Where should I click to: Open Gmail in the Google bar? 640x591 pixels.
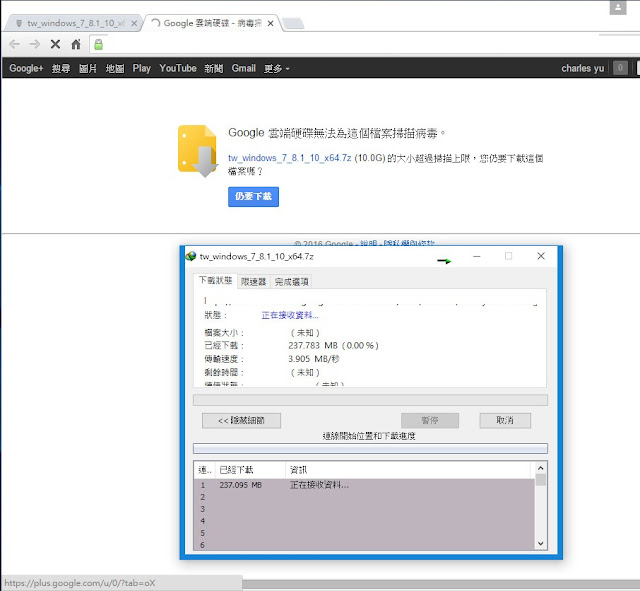coord(244,68)
